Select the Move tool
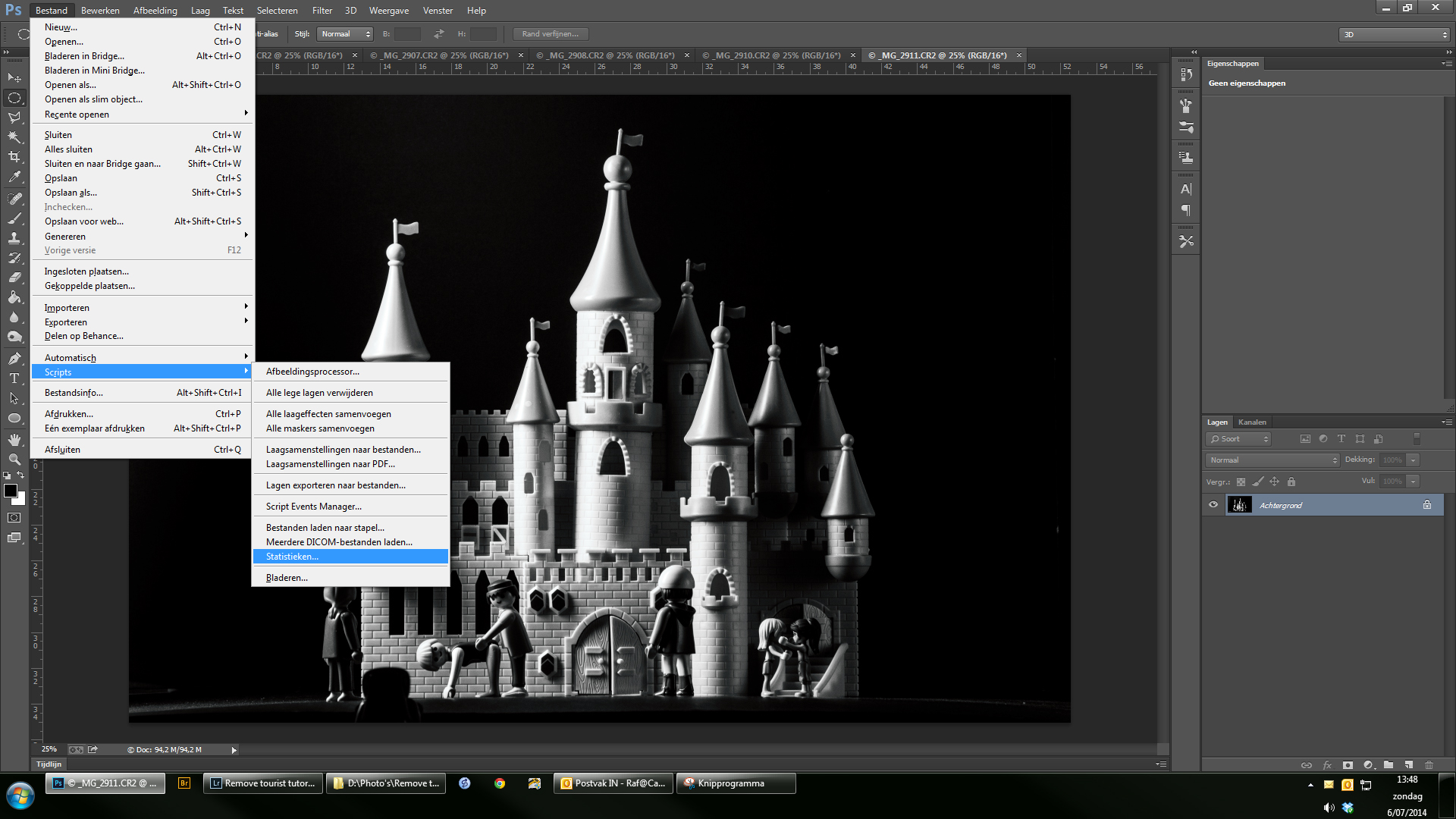The height and width of the screenshot is (819, 1456). pos(14,77)
